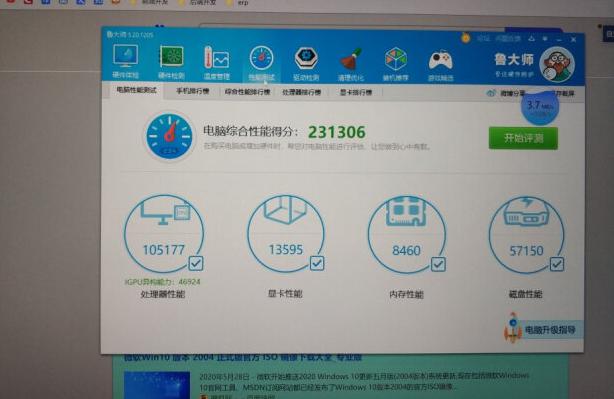
Task: Uncheck the processor performance checkbox
Action: coord(196,263)
